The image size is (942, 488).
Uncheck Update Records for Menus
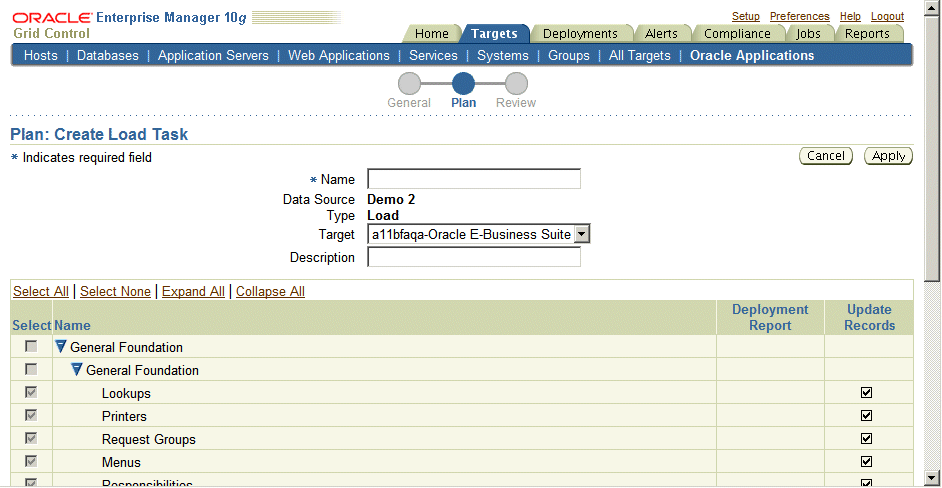(866, 462)
